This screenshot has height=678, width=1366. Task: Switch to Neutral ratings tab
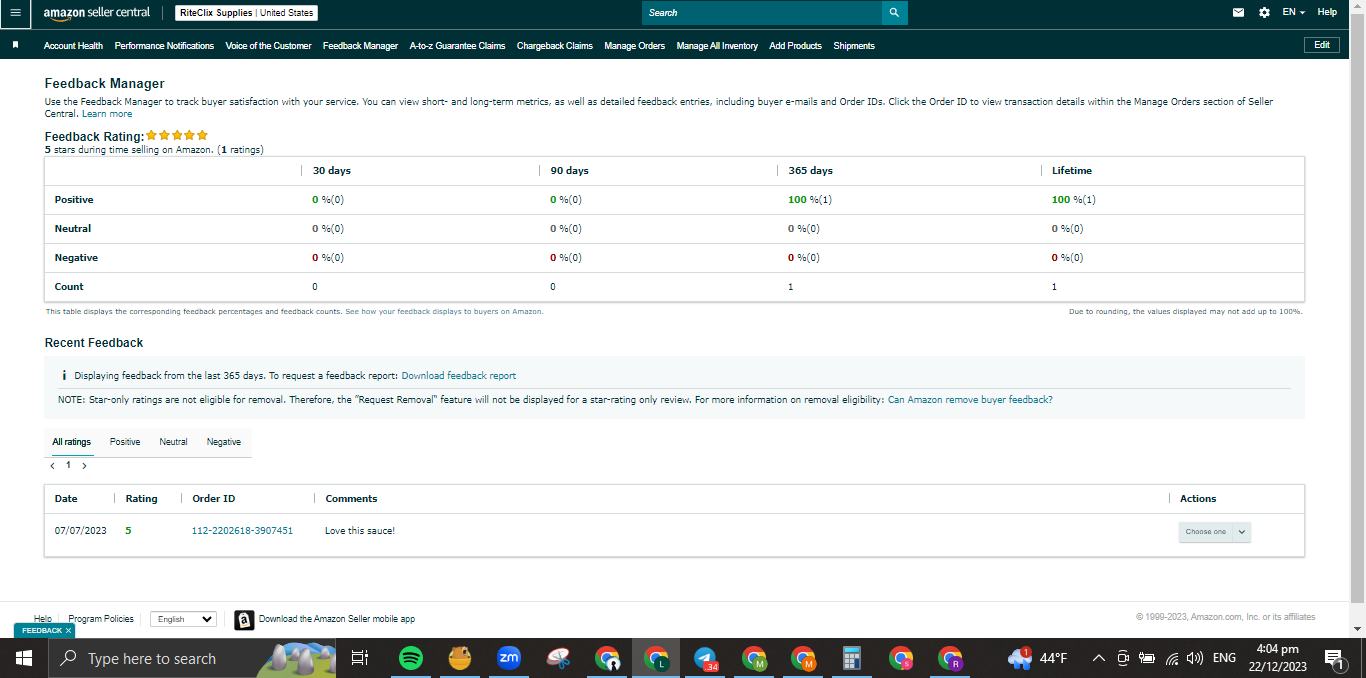(x=173, y=442)
